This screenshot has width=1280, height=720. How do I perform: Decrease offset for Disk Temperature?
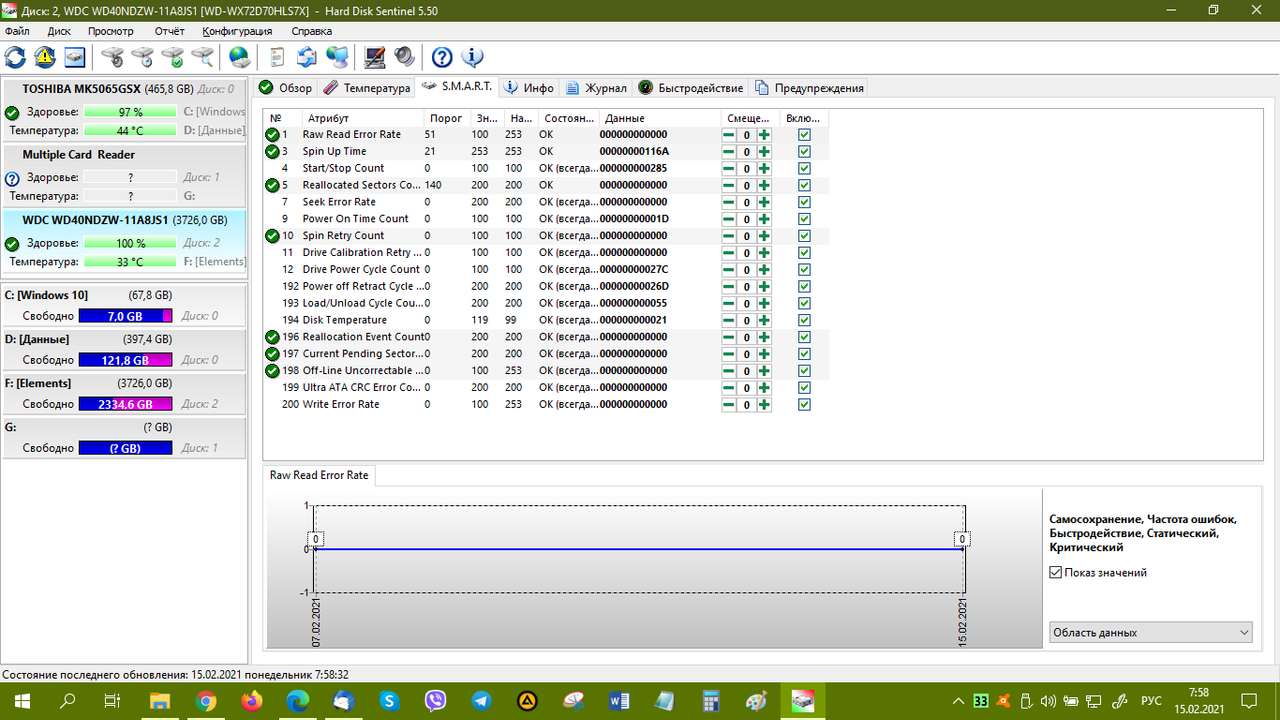pos(728,321)
